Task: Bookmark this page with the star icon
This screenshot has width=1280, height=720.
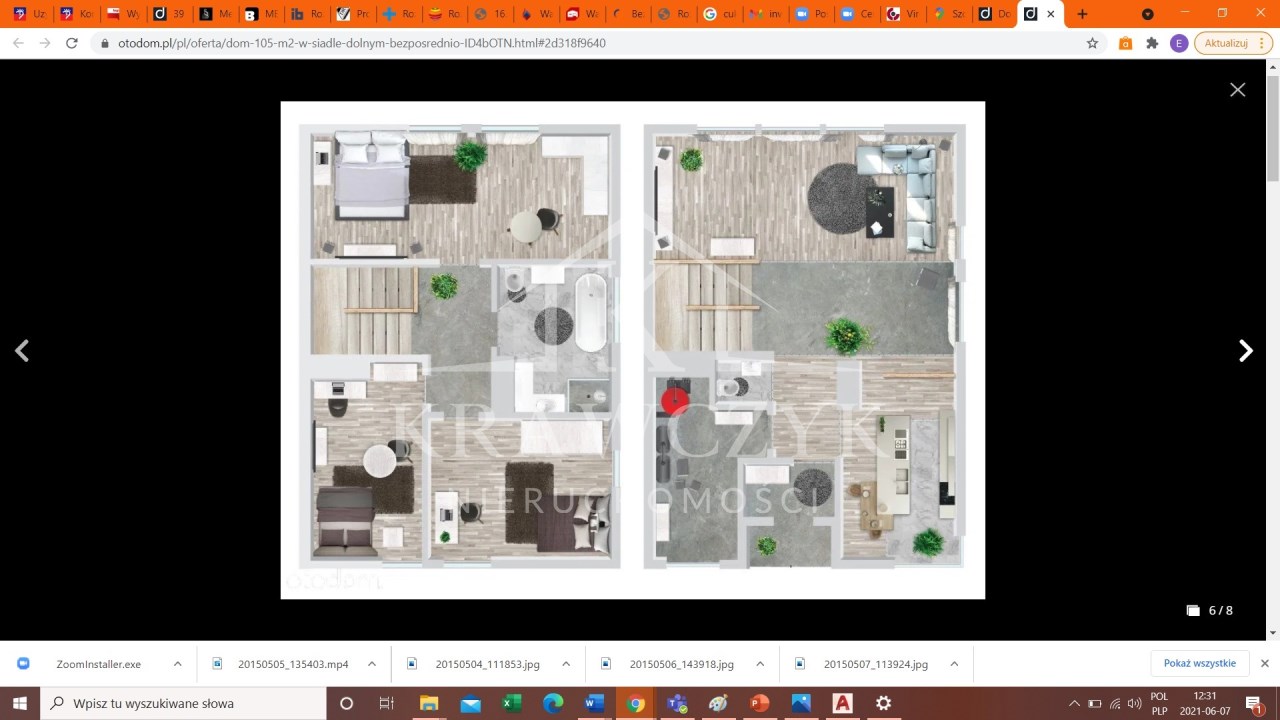Action: coord(1092,43)
